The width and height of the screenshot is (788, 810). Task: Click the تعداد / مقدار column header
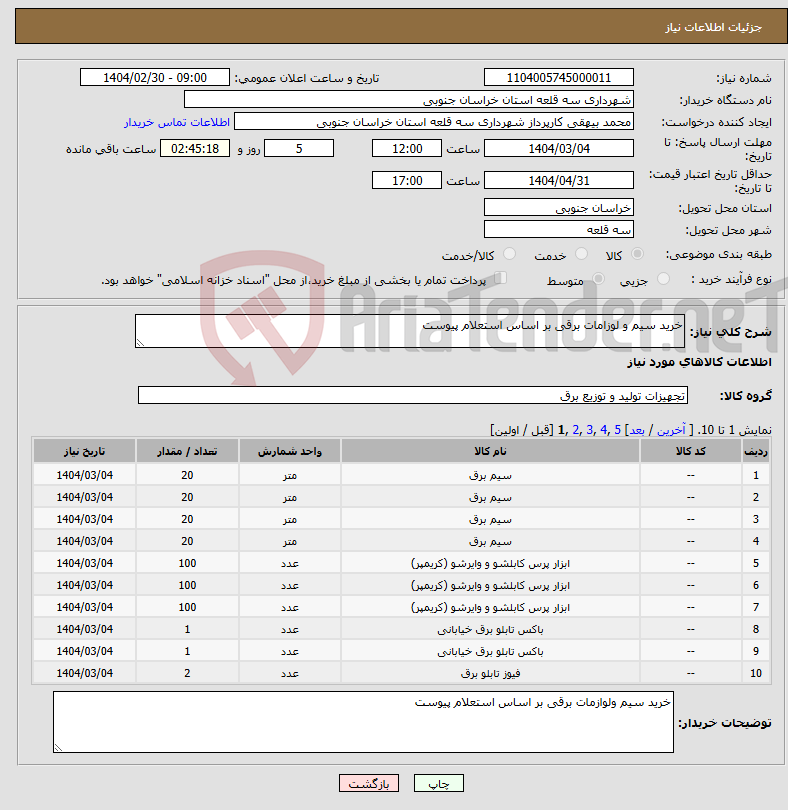tap(187, 451)
